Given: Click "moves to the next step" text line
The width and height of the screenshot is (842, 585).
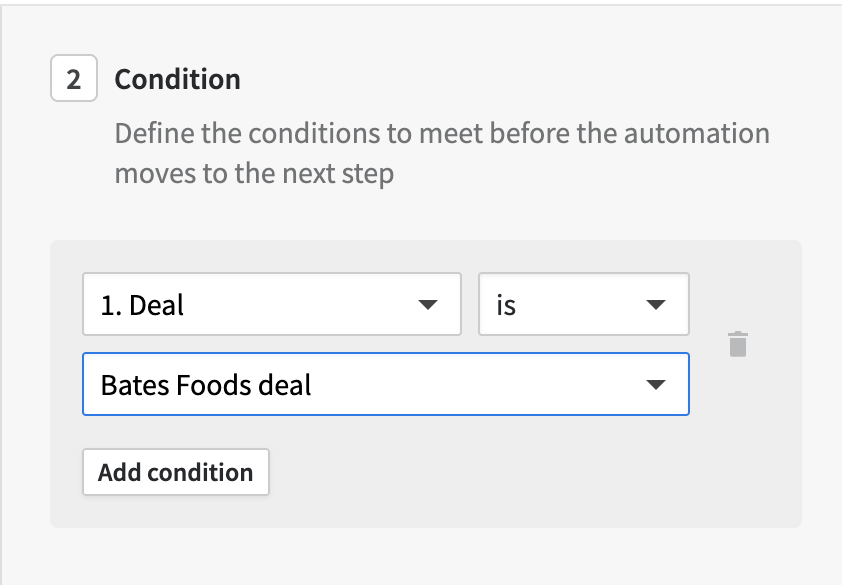Looking at the screenshot, I should (254, 173).
